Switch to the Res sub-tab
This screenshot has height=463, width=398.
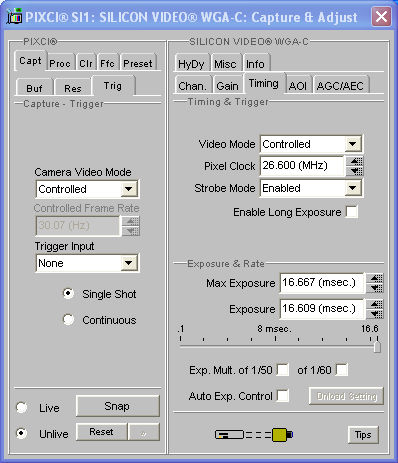pyautogui.click(x=73, y=88)
